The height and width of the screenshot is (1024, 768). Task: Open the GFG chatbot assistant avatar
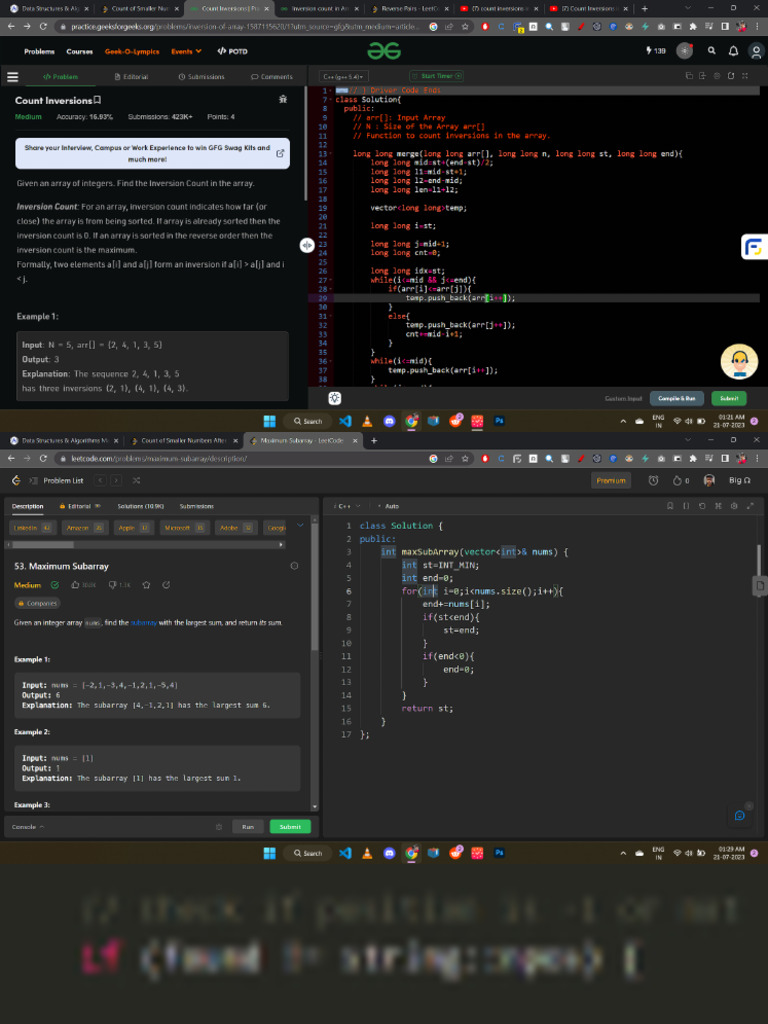pyautogui.click(x=739, y=361)
